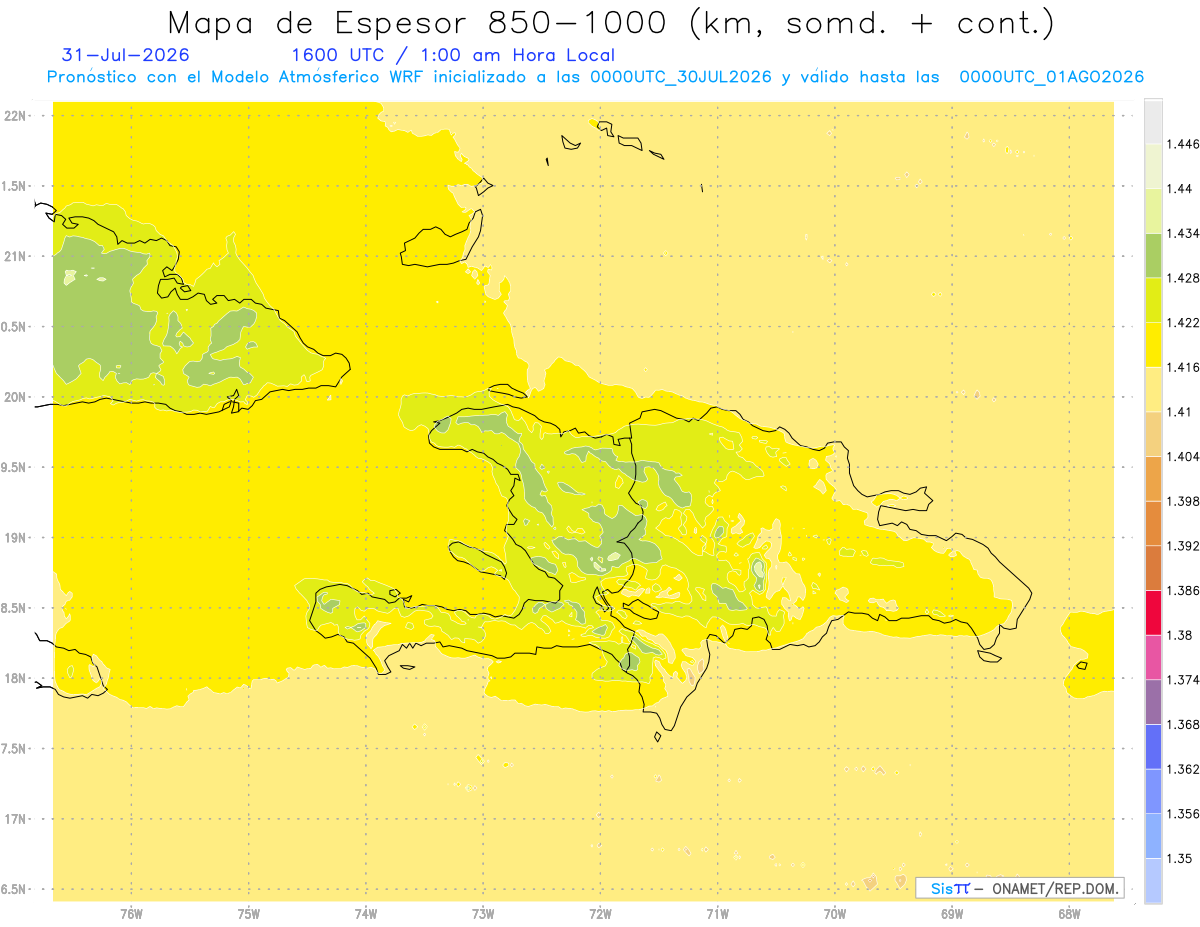Click the legend value 1.41

pyautogui.click(x=1180, y=412)
